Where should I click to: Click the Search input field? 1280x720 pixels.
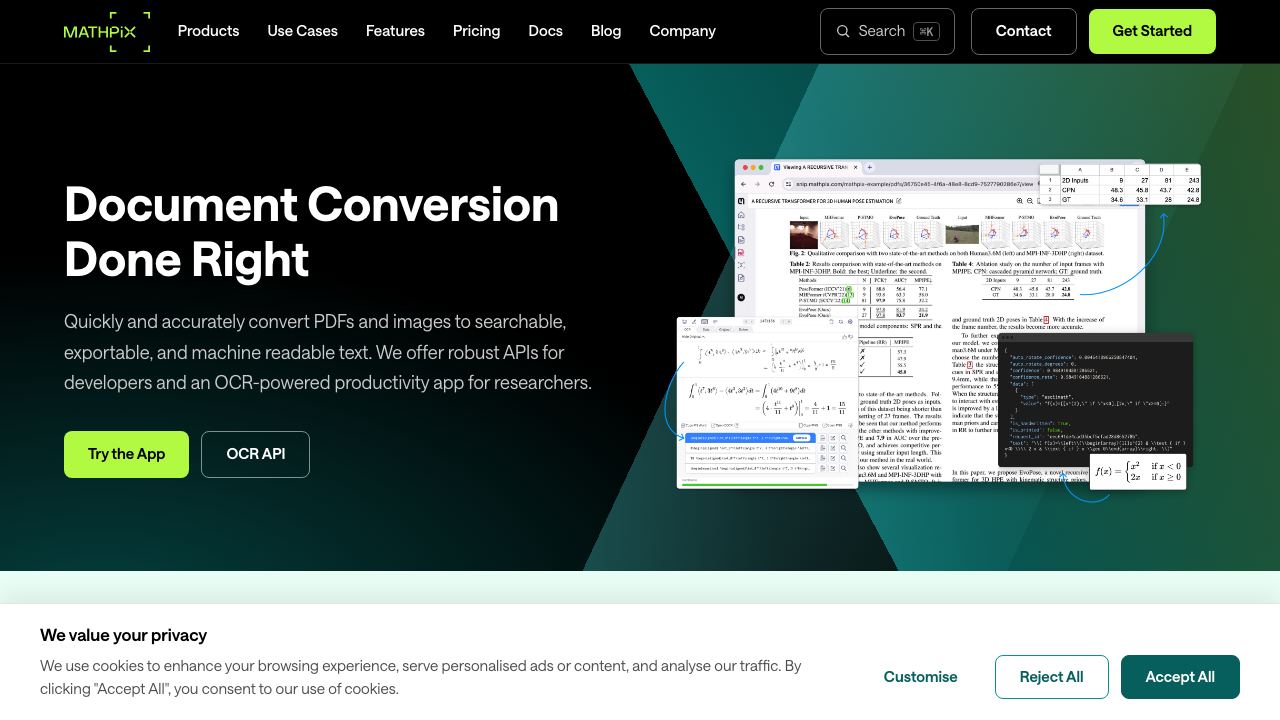point(887,31)
